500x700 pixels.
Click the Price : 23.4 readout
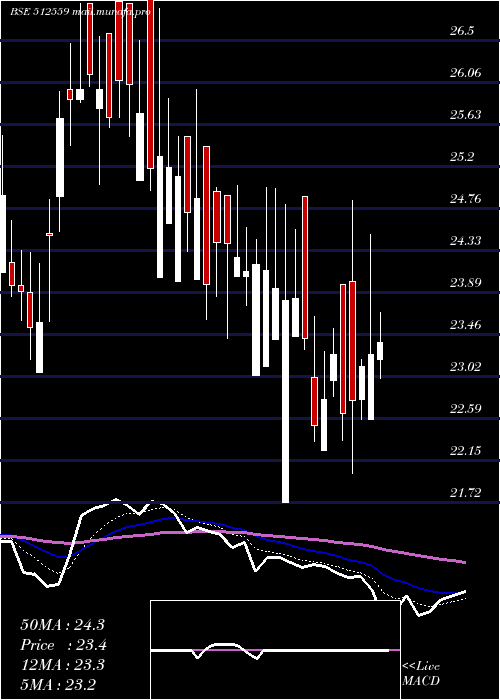click(x=64, y=645)
